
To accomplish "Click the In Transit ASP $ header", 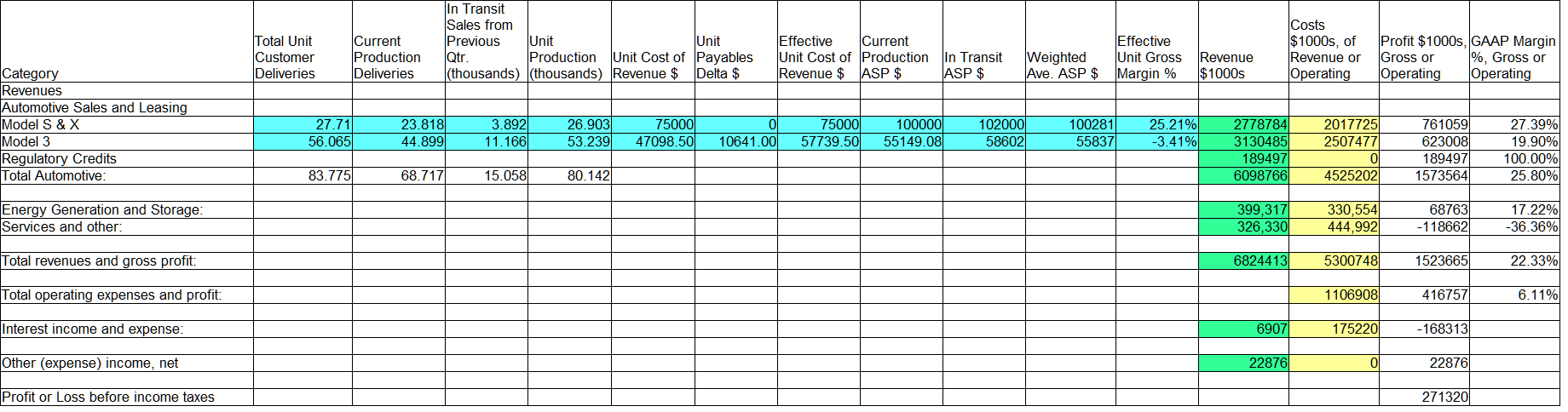I will pos(973,66).
